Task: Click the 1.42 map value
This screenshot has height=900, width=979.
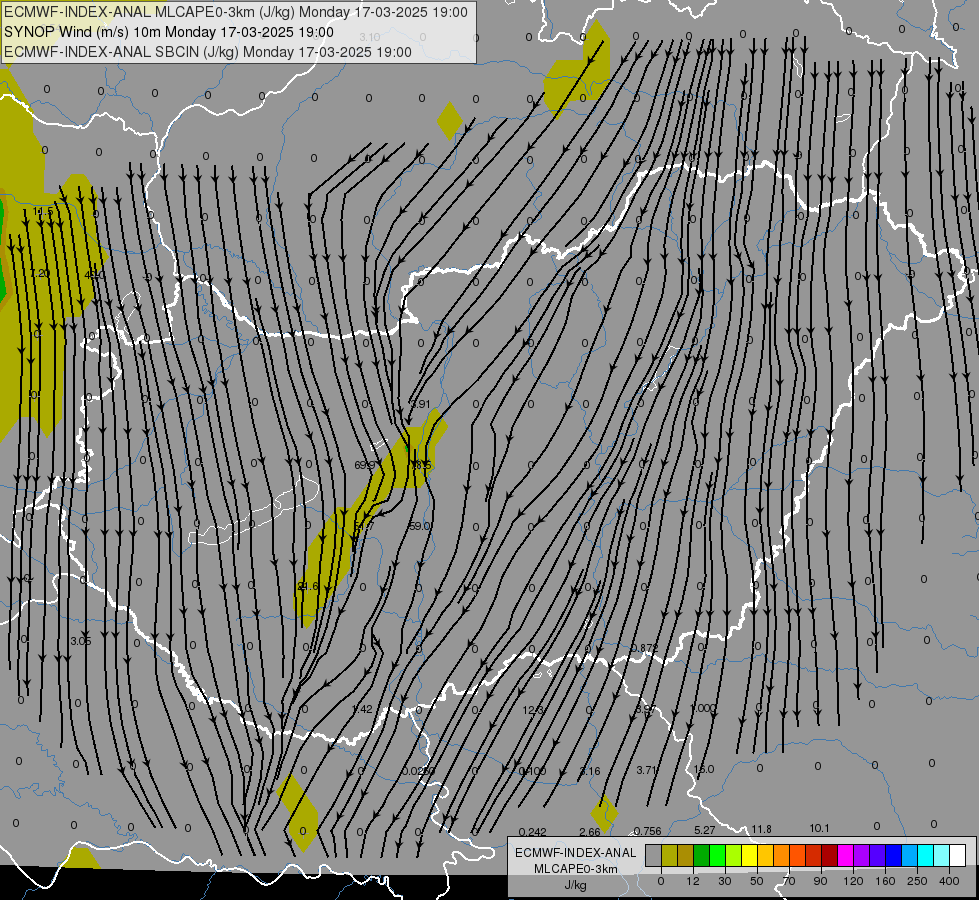Action: [x=362, y=710]
